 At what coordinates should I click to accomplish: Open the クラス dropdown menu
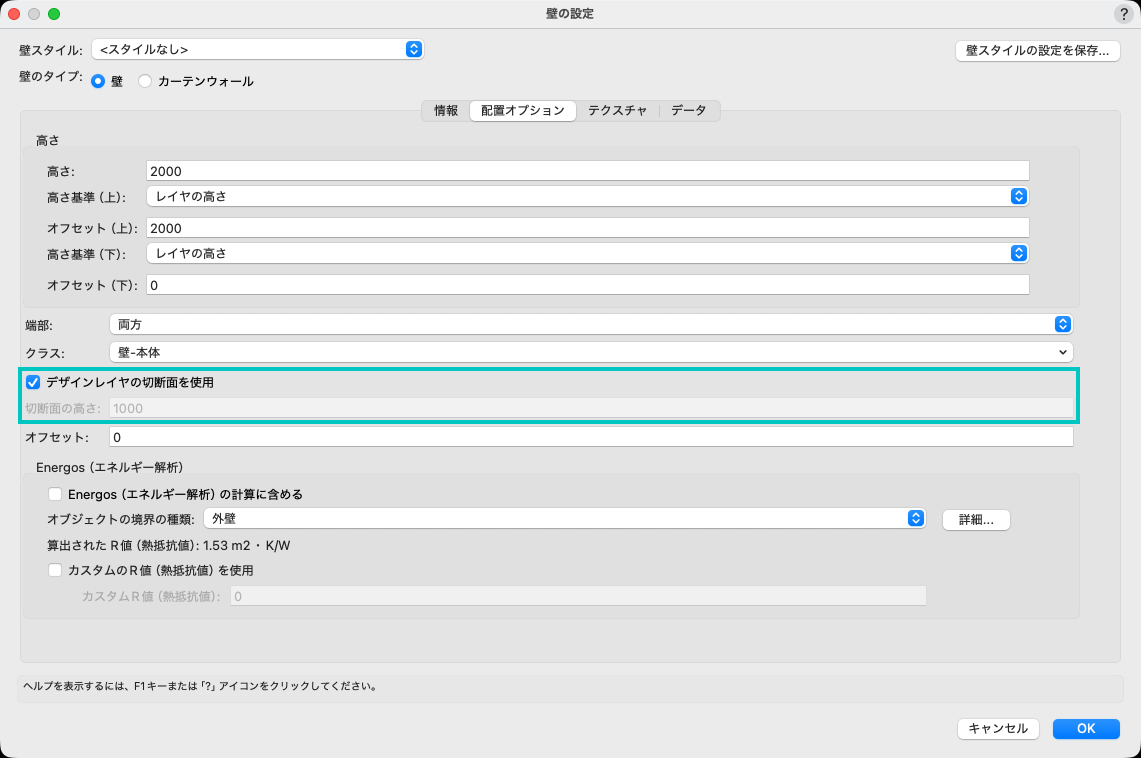pos(590,352)
